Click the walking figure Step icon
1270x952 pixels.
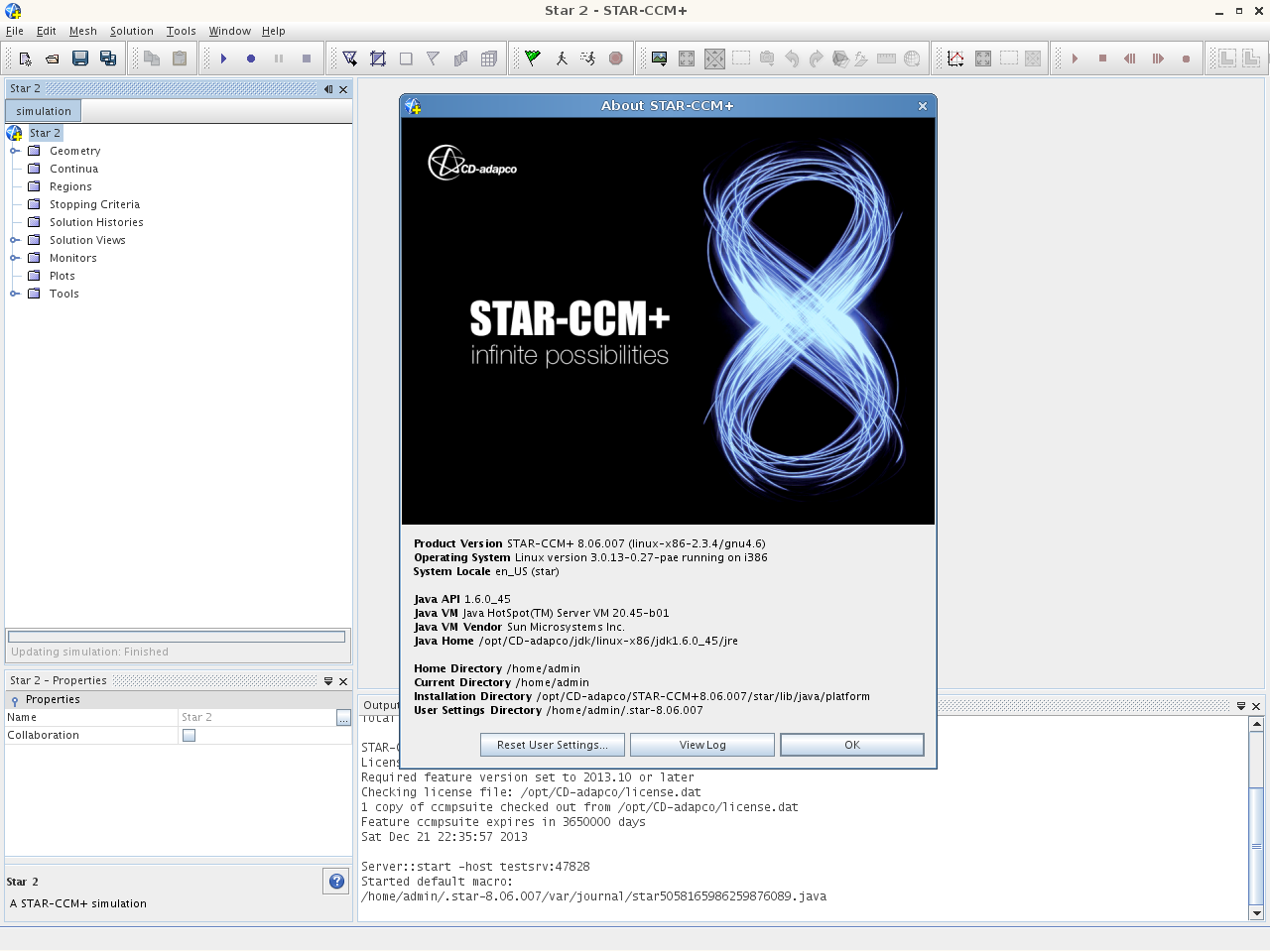(561, 59)
